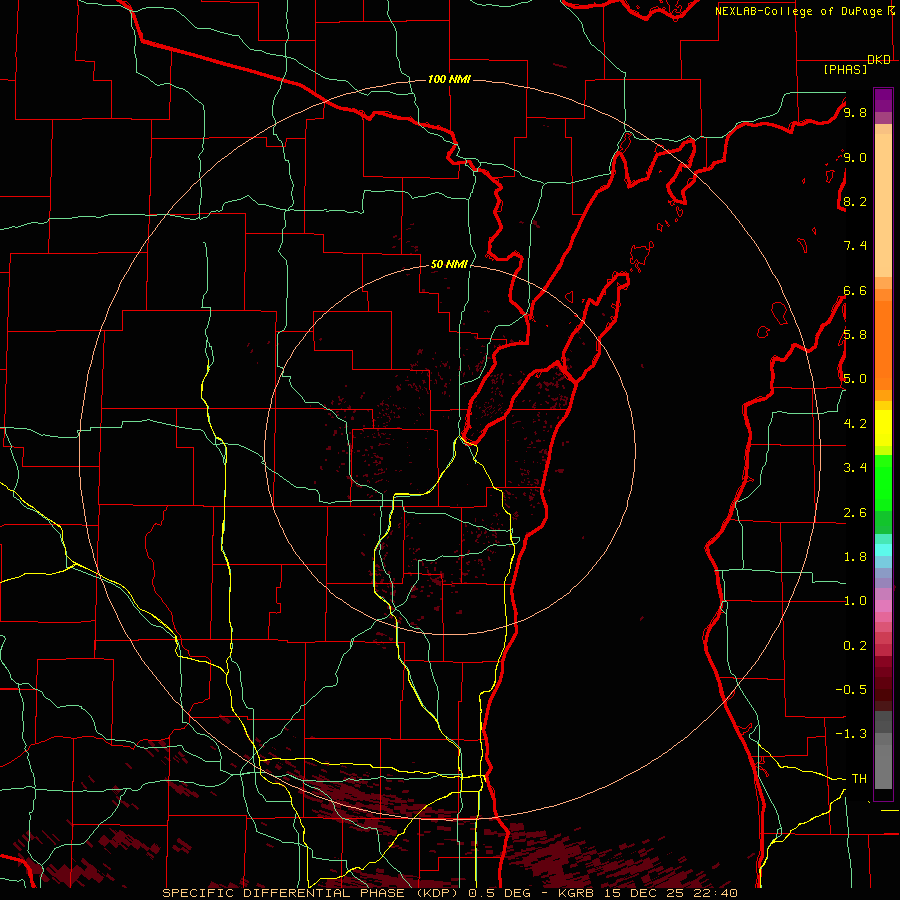Click the cyan segment of color bar

tap(883, 550)
